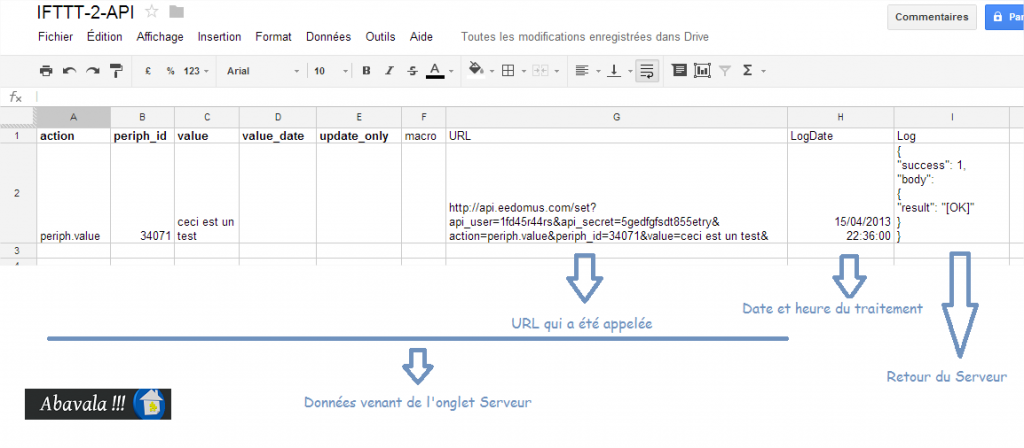Insert a chart from toolbar
The image size is (1024, 448).
[702, 71]
